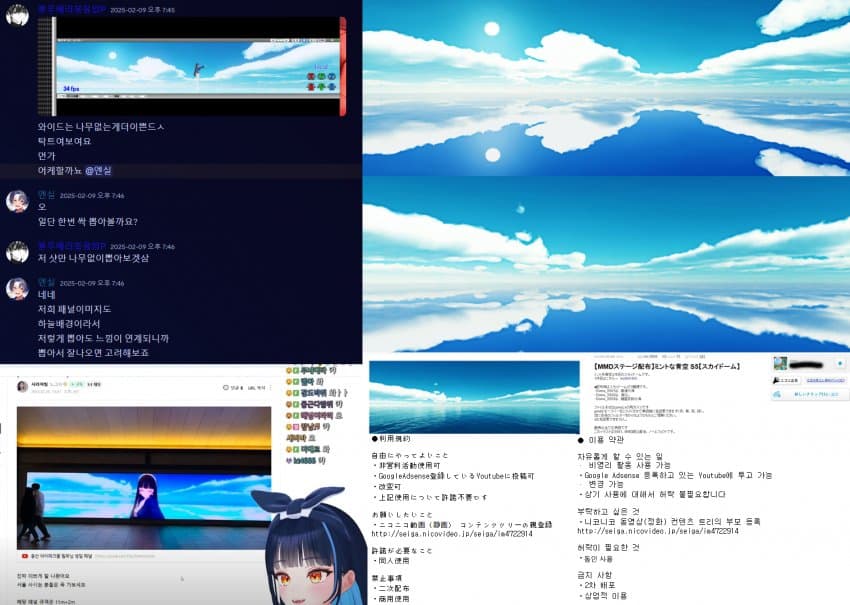
Task: Select the text '2차 배포'
Action: pos(600,585)
